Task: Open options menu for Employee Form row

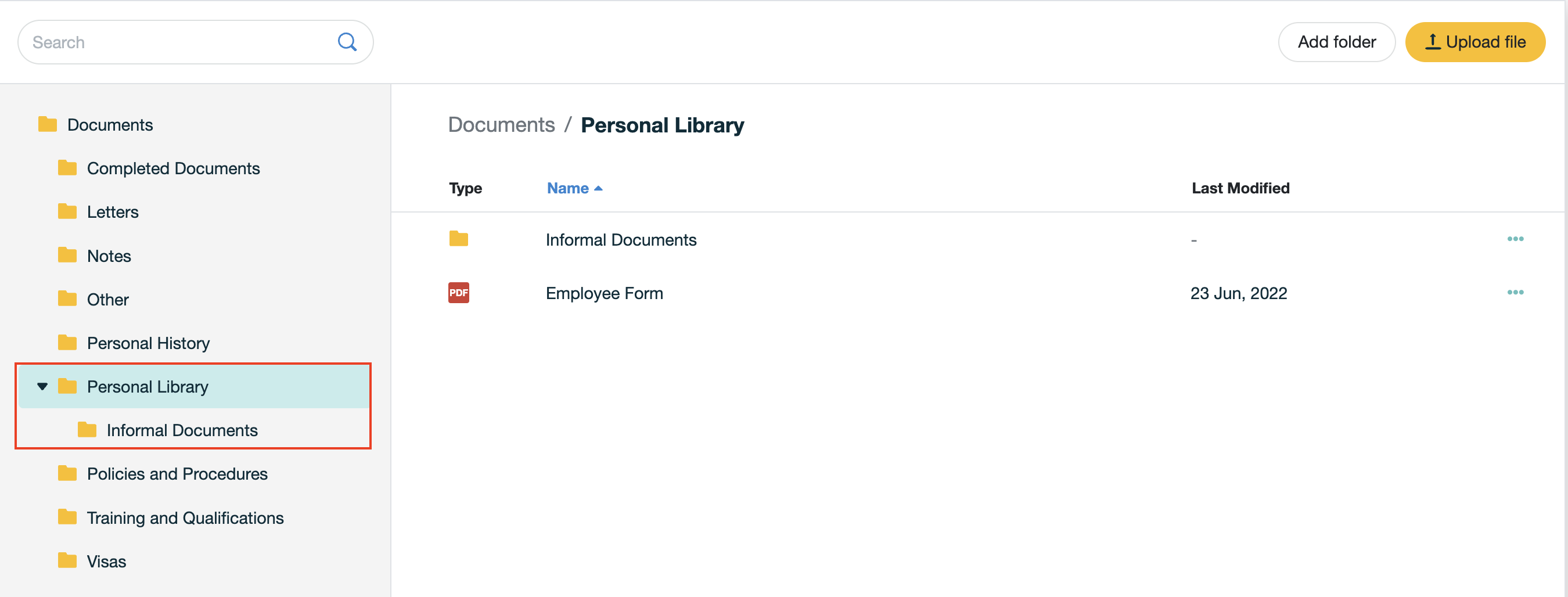Action: 1515,292
